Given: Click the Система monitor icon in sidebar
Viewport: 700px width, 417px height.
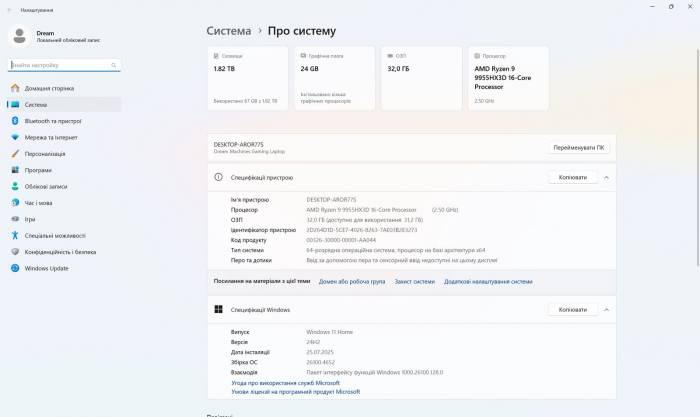Looking at the screenshot, I should tap(15, 104).
